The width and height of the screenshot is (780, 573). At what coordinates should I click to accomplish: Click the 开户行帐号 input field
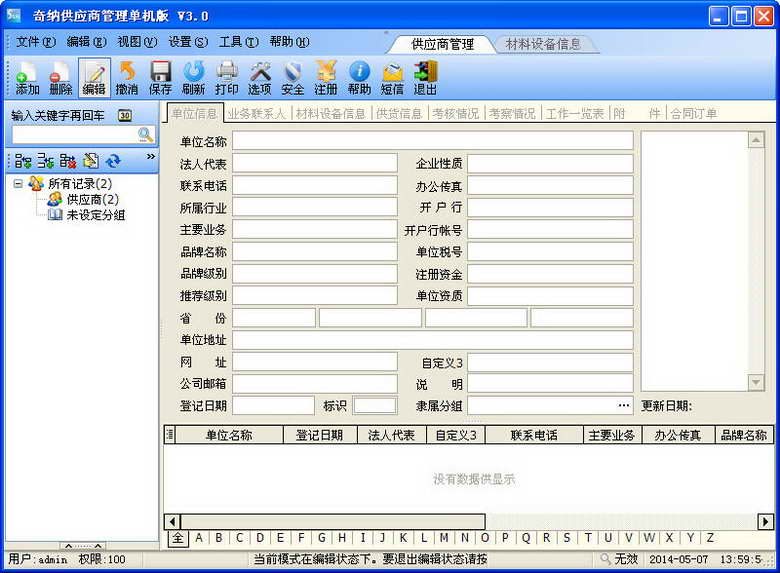pyautogui.click(x=550, y=230)
